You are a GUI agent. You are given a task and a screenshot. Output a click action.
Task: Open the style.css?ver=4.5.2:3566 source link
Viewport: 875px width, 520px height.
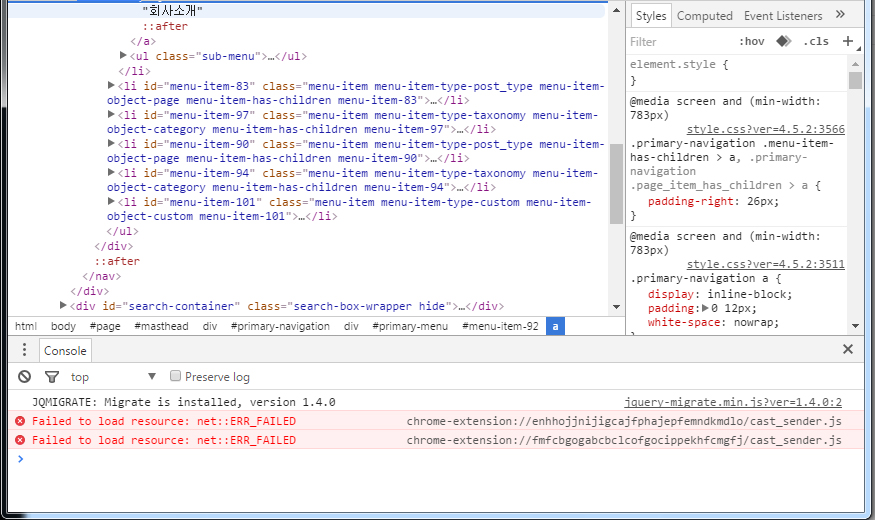766,129
